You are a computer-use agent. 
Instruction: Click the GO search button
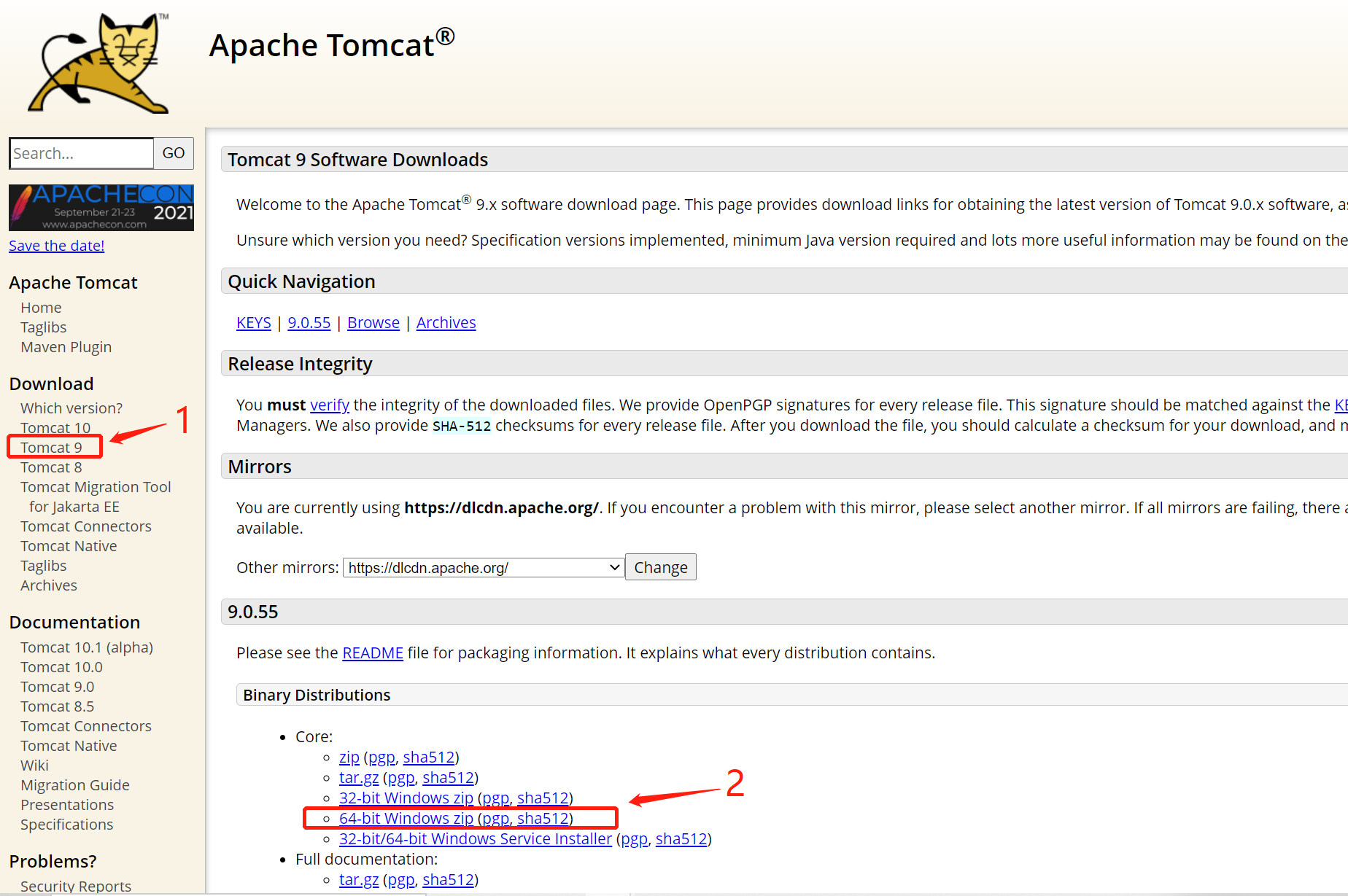click(x=174, y=153)
